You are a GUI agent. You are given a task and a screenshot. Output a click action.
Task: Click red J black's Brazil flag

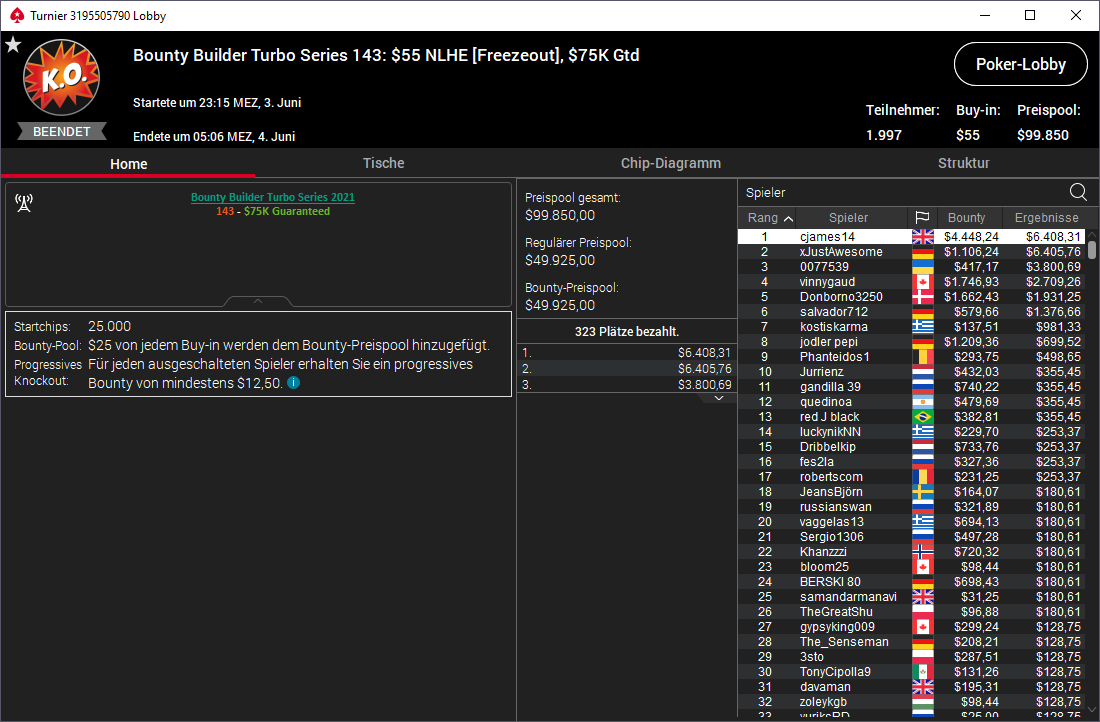pyautogui.click(x=923, y=417)
